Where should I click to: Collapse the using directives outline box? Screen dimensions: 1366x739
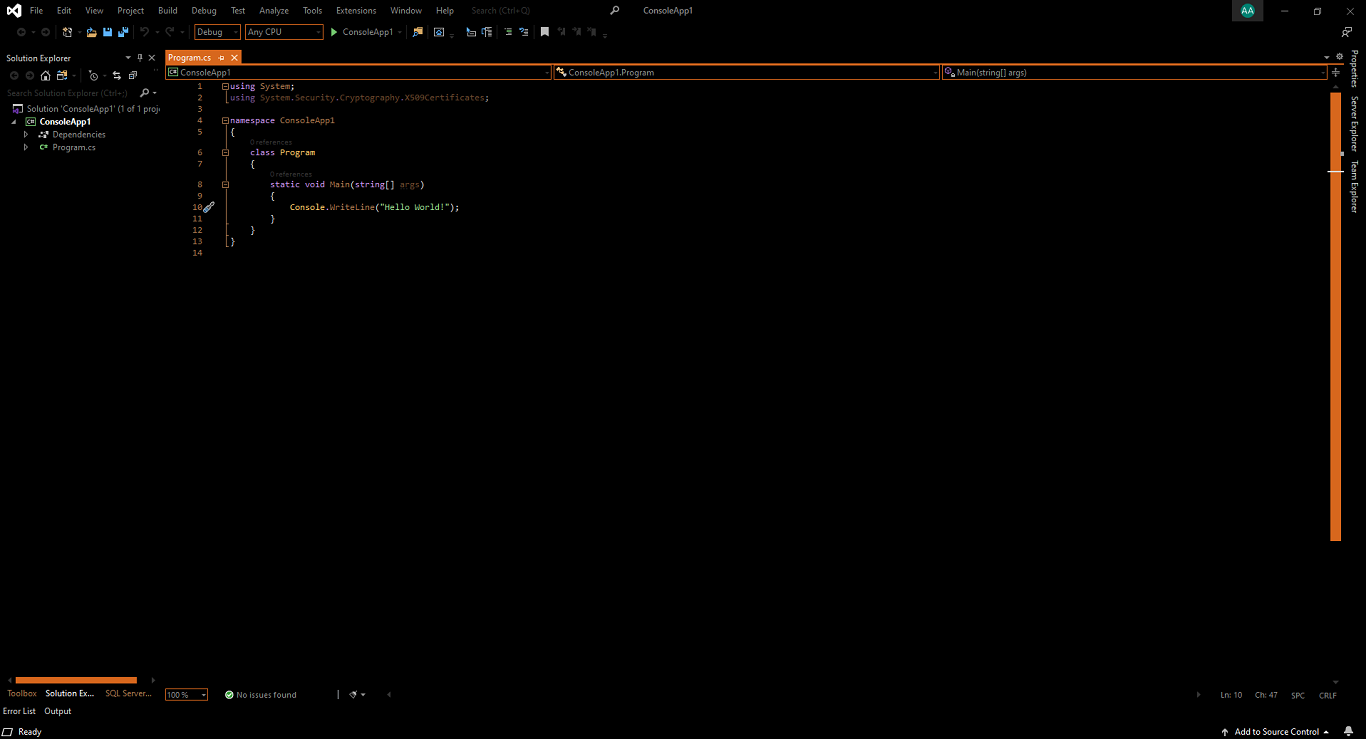pos(225,87)
